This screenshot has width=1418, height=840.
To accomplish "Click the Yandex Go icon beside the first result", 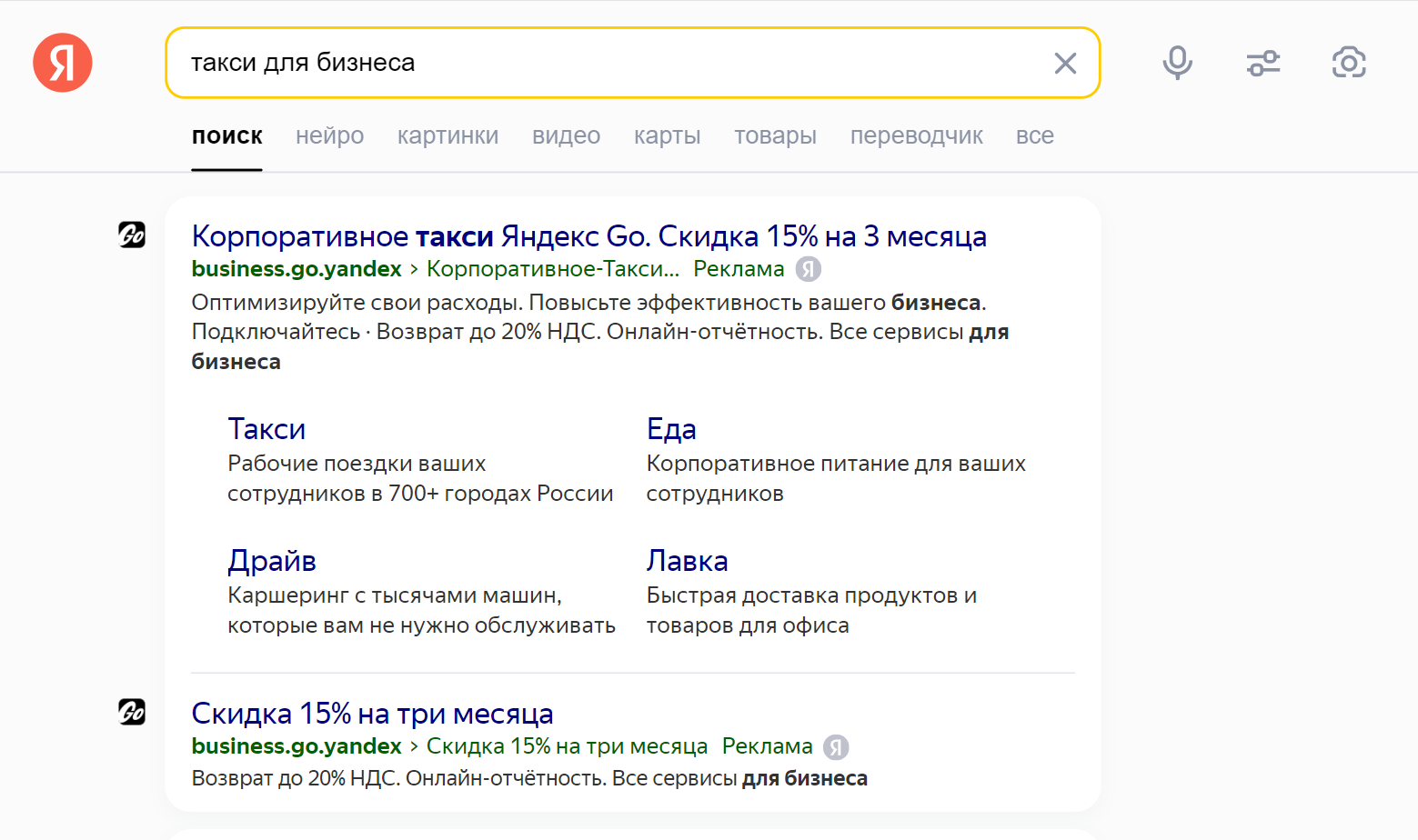I will (x=132, y=235).
